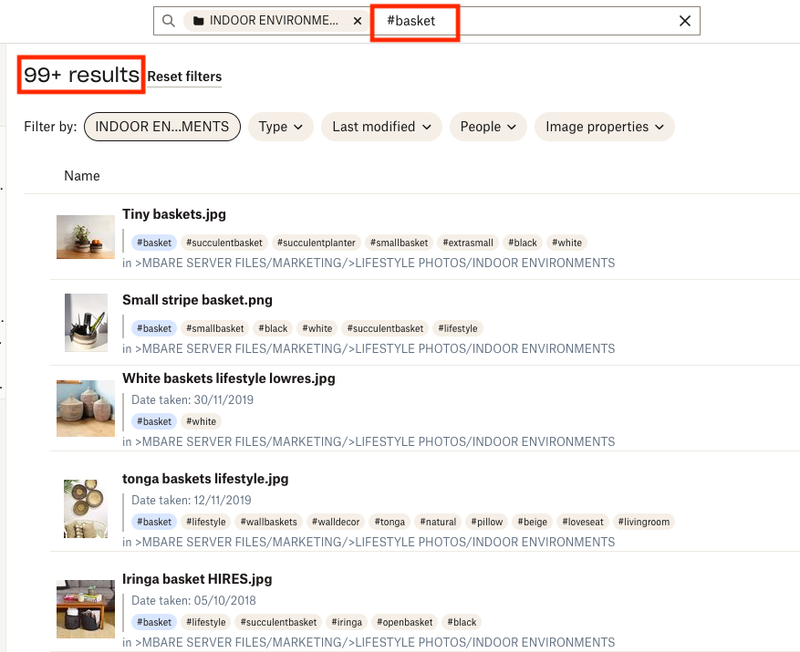Click the Tiny baskets.jpg thumbnail

(x=86, y=237)
